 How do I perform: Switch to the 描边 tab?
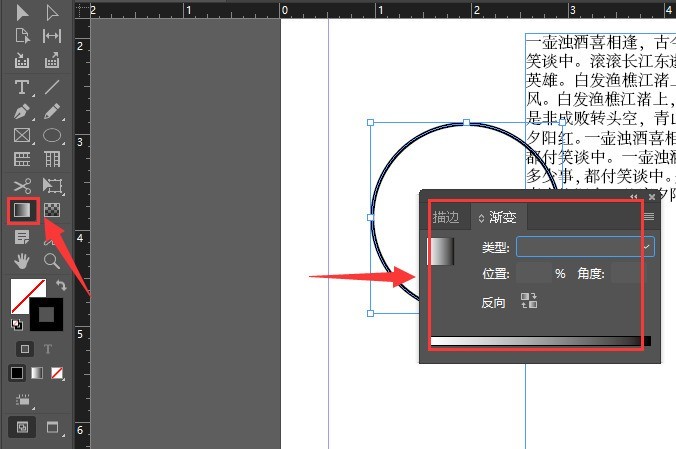tap(445, 217)
